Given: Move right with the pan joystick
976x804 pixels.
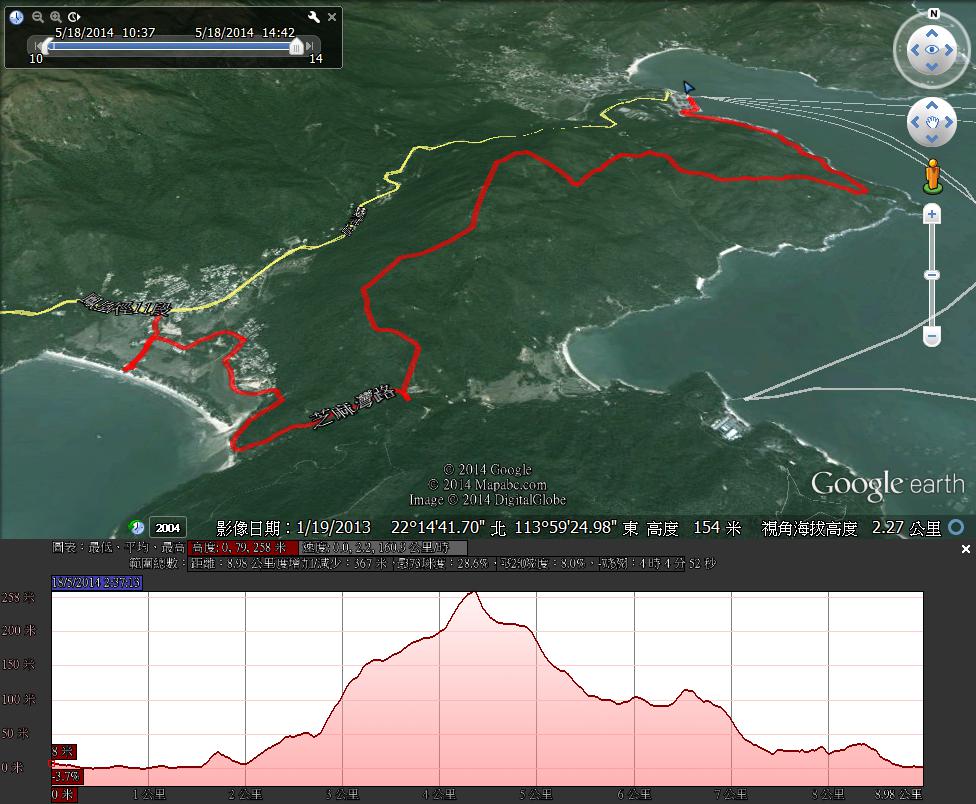Looking at the screenshot, I should click(949, 122).
